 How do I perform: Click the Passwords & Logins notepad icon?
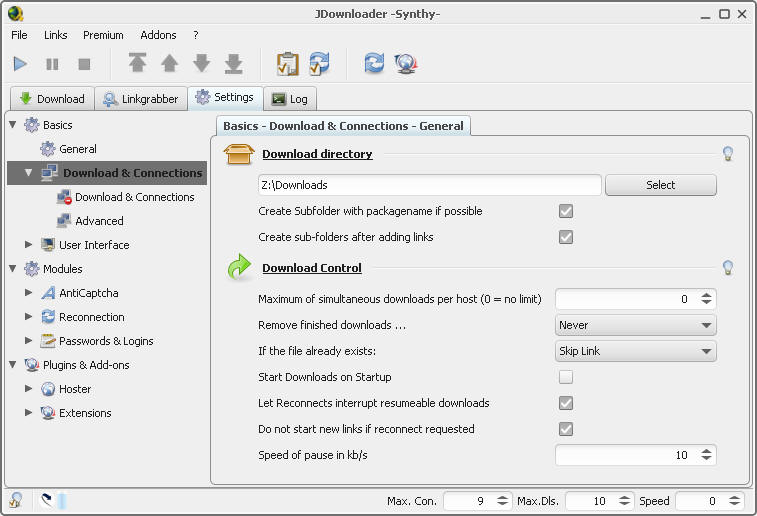coord(48,341)
